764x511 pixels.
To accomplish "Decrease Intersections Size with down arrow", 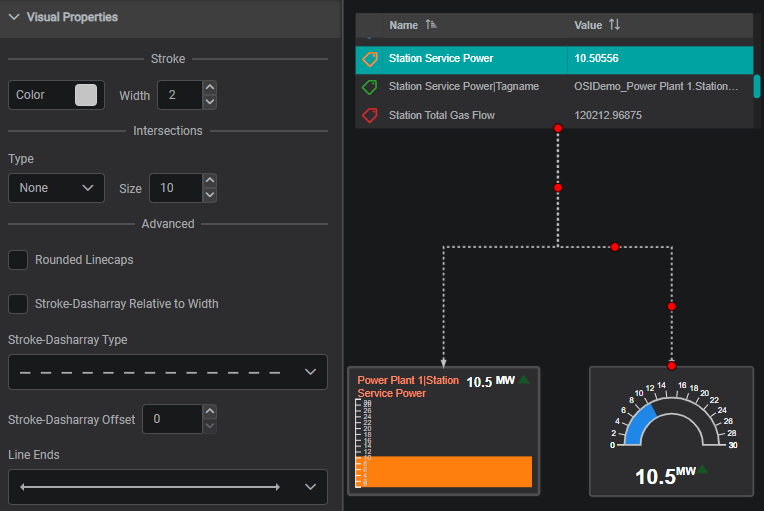I will (210, 195).
